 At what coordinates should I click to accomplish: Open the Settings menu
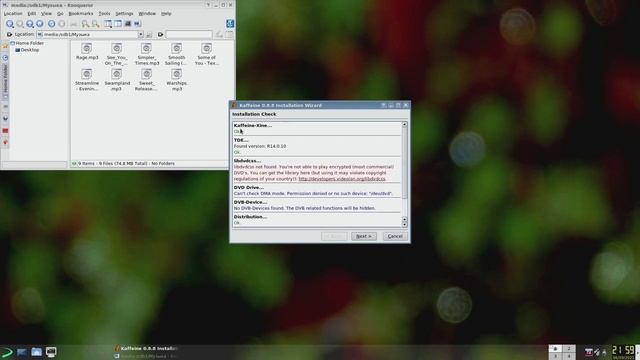pos(124,13)
